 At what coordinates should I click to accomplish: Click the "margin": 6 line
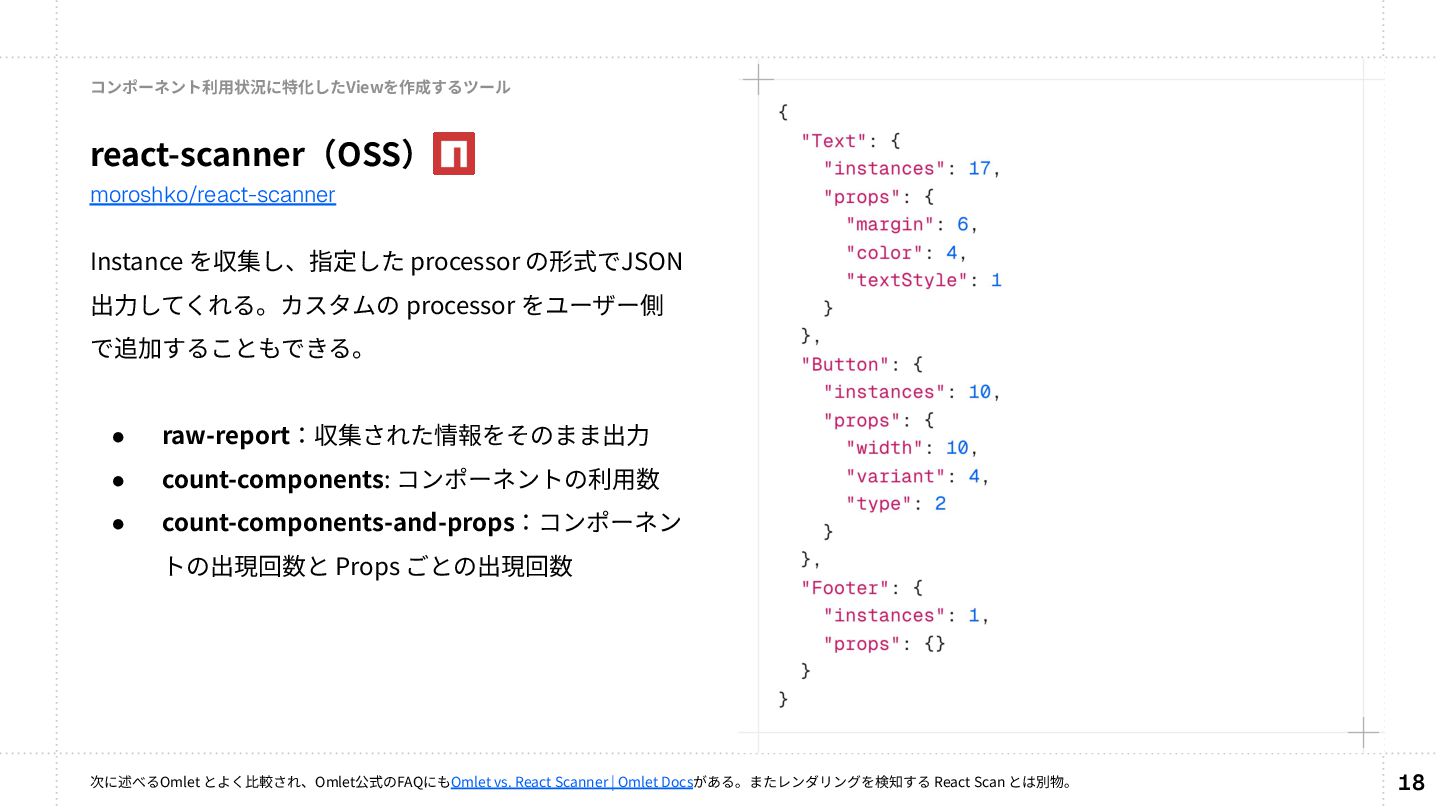click(912, 225)
